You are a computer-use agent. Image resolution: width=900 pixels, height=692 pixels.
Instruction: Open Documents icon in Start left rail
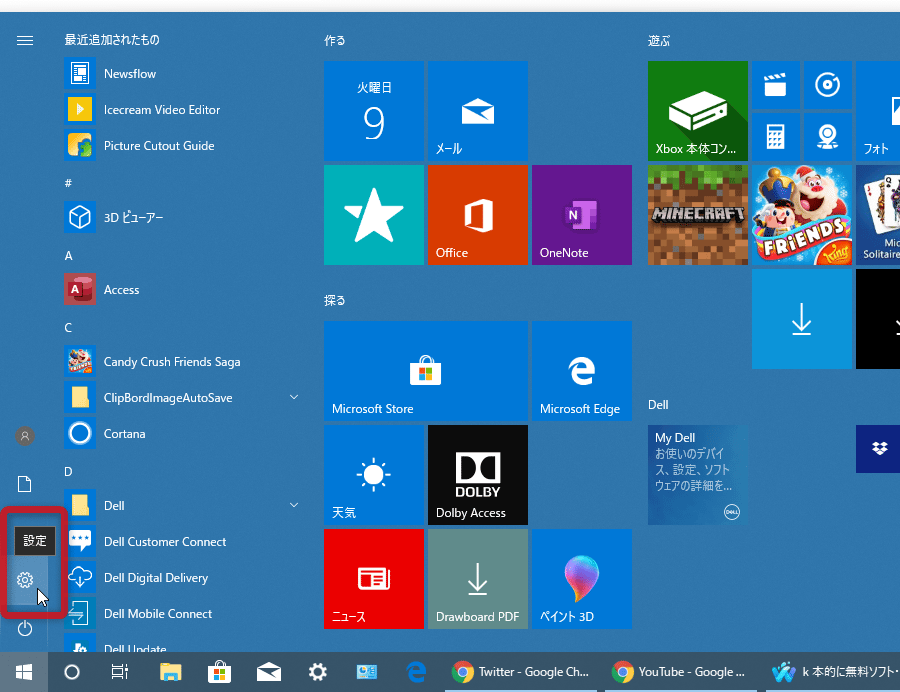[25, 484]
